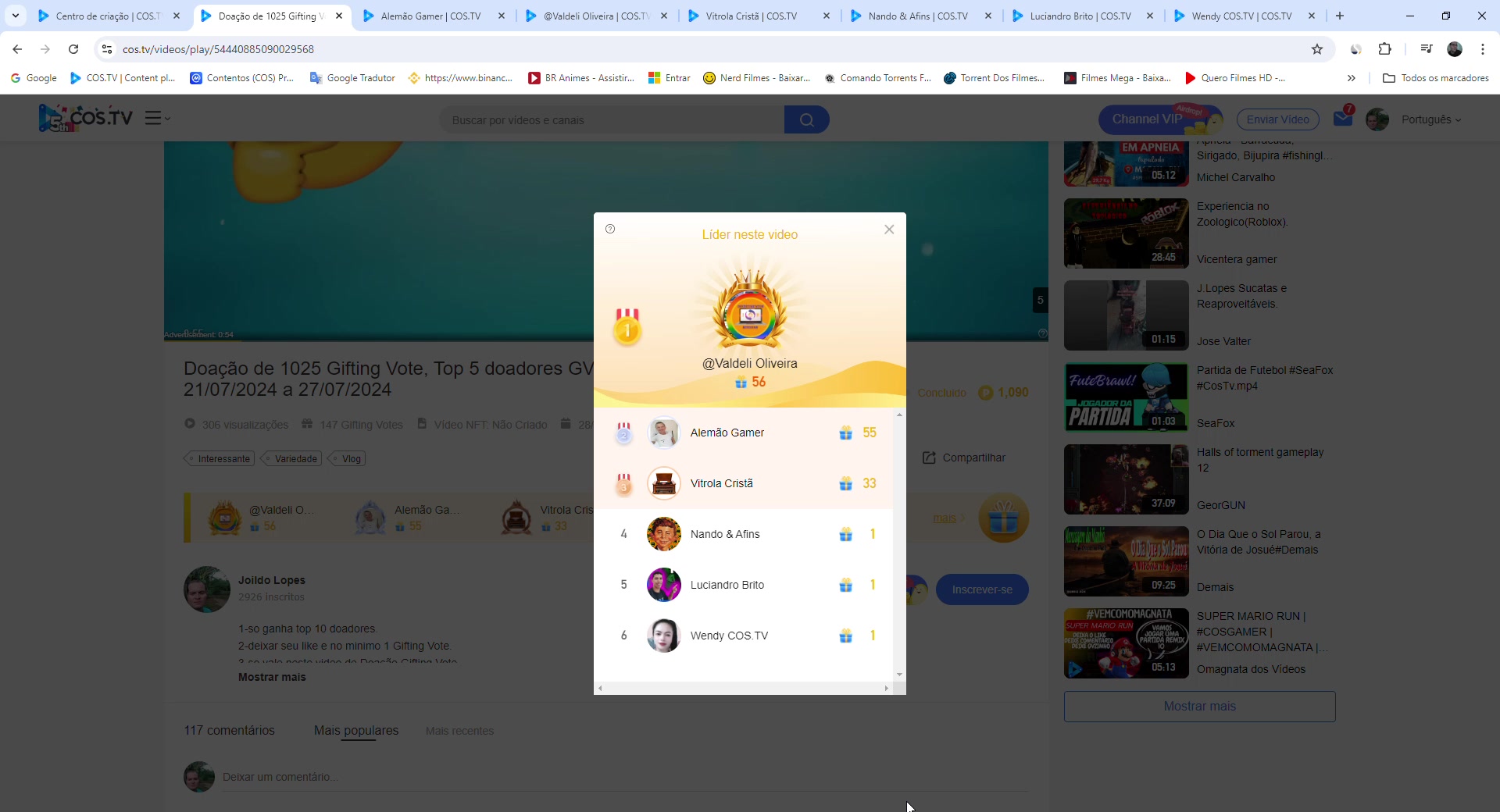Image resolution: width=1500 pixels, height=812 pixels.
Task: Open the hamburger menu next to COS.TV logo
Action: pyautogui.click(x=154, y=118)
